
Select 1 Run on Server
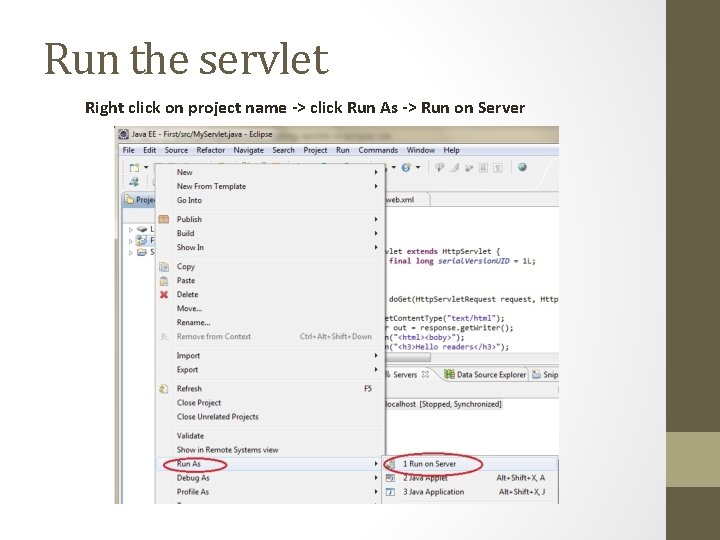(x=471, y=464)
